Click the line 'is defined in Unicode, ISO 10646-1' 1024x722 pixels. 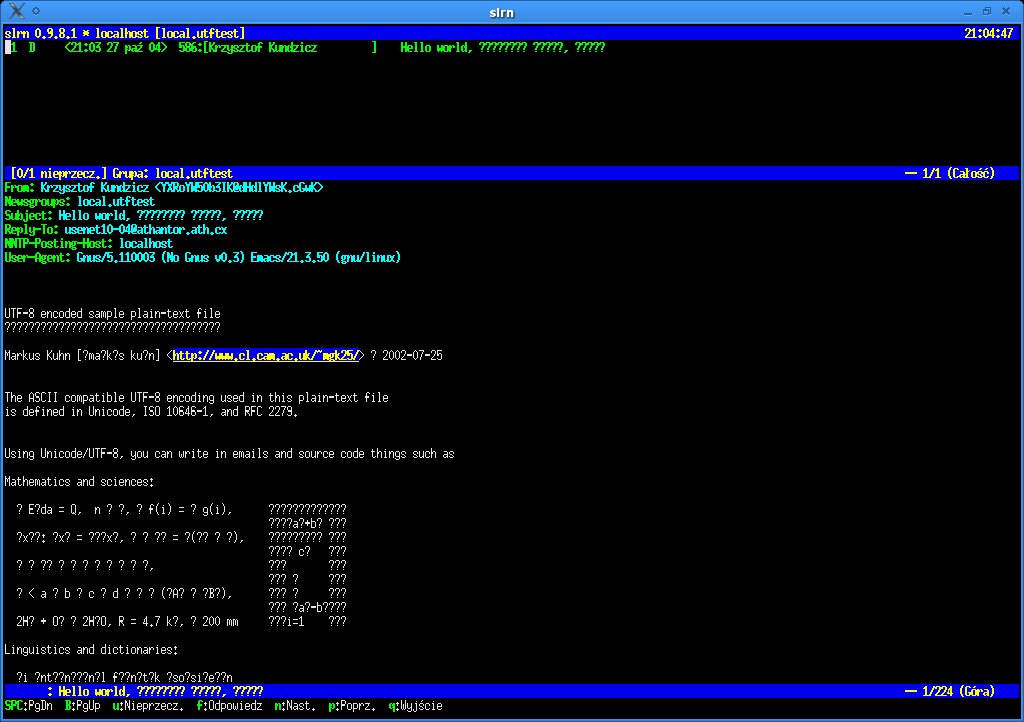[152, 412]
